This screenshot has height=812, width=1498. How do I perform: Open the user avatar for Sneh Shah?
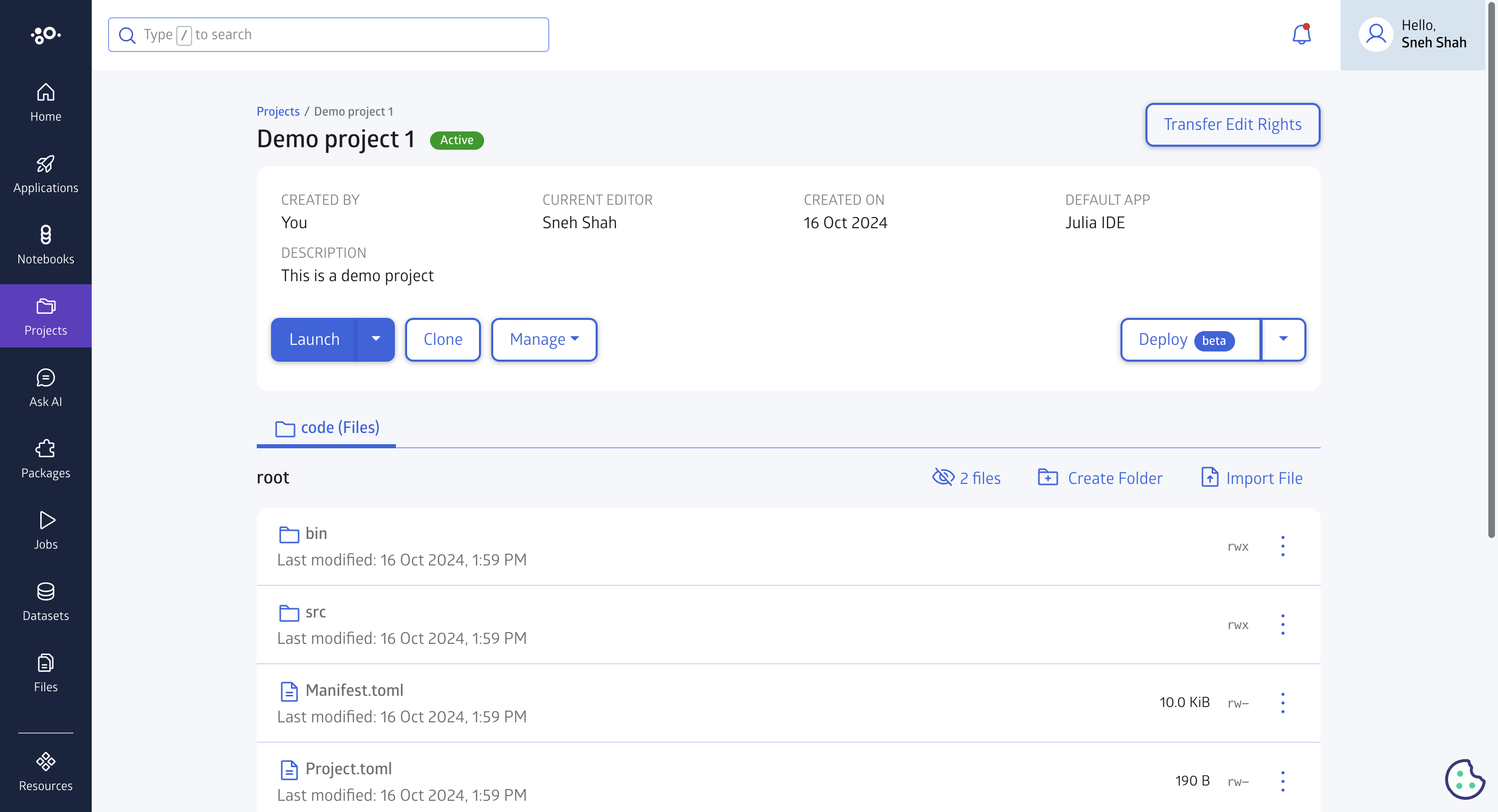(x=1376, y=34)
